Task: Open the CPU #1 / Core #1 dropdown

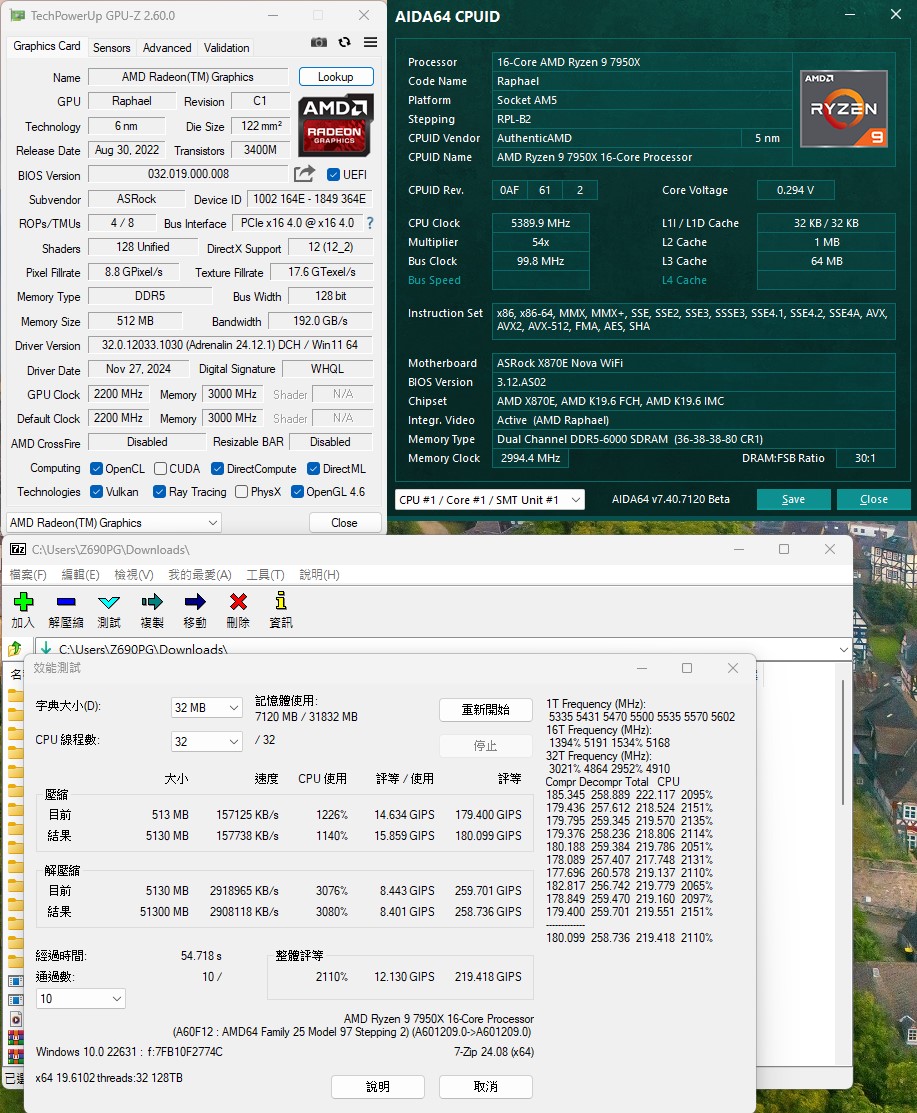Action: pos(490,500)
